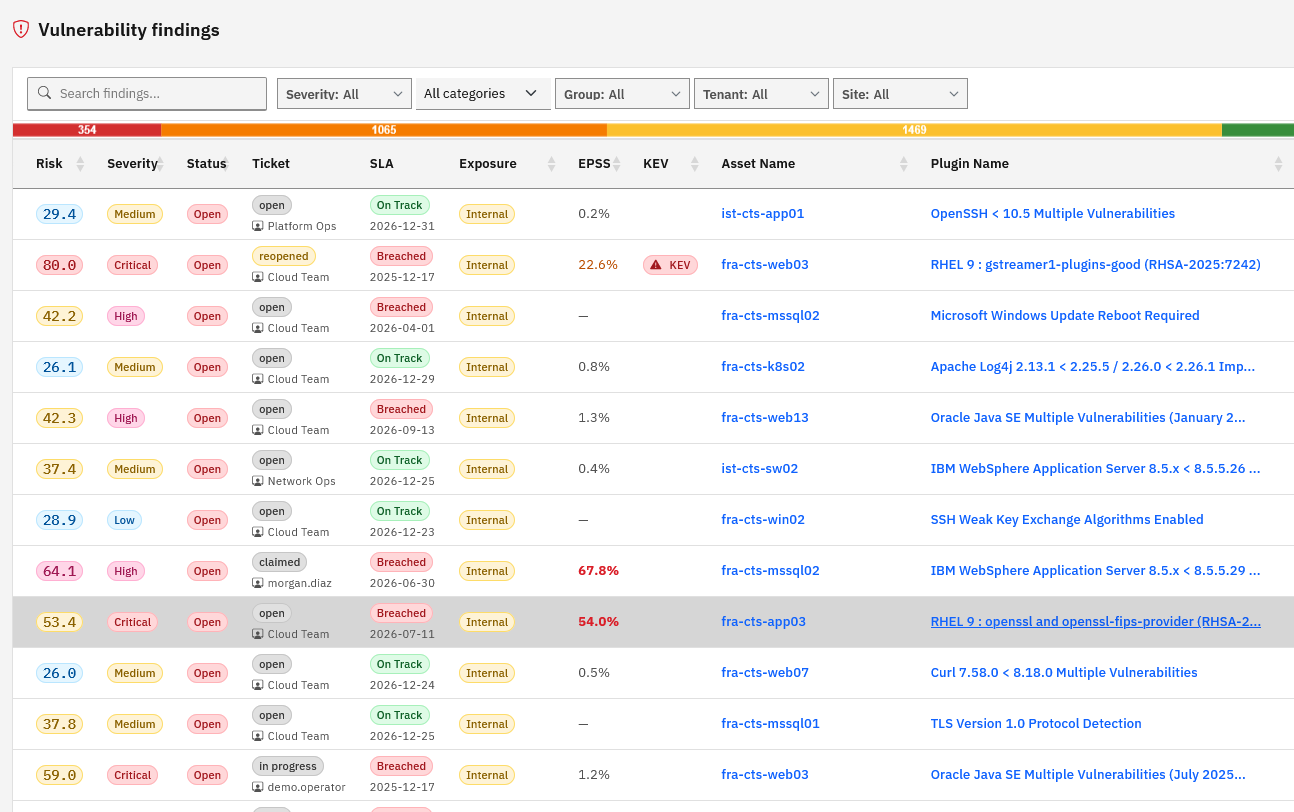Click the team icon beside Platform Ops

258,227
